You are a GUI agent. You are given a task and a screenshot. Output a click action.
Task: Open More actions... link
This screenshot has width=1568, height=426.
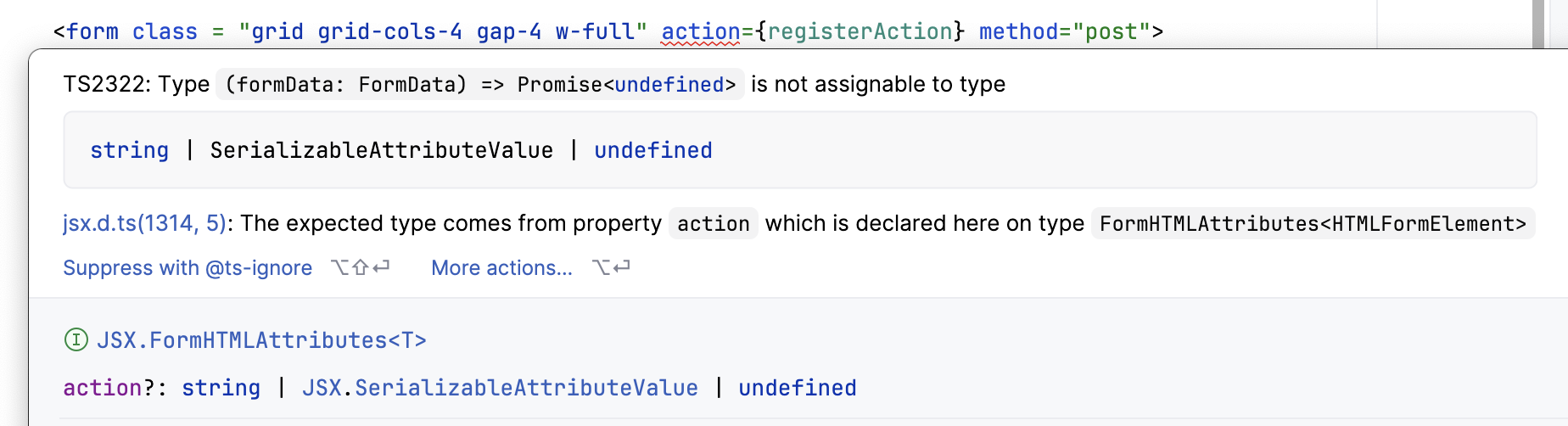501,268
